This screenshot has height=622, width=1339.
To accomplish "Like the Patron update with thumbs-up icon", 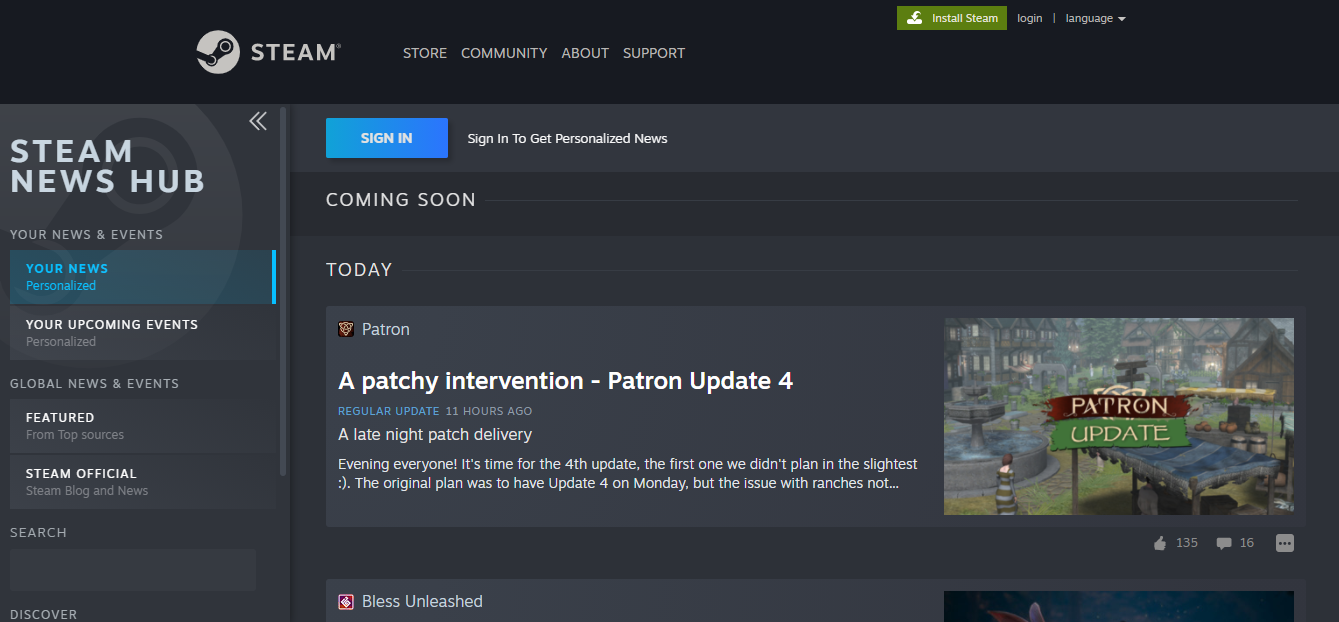I will [1160, 543].
